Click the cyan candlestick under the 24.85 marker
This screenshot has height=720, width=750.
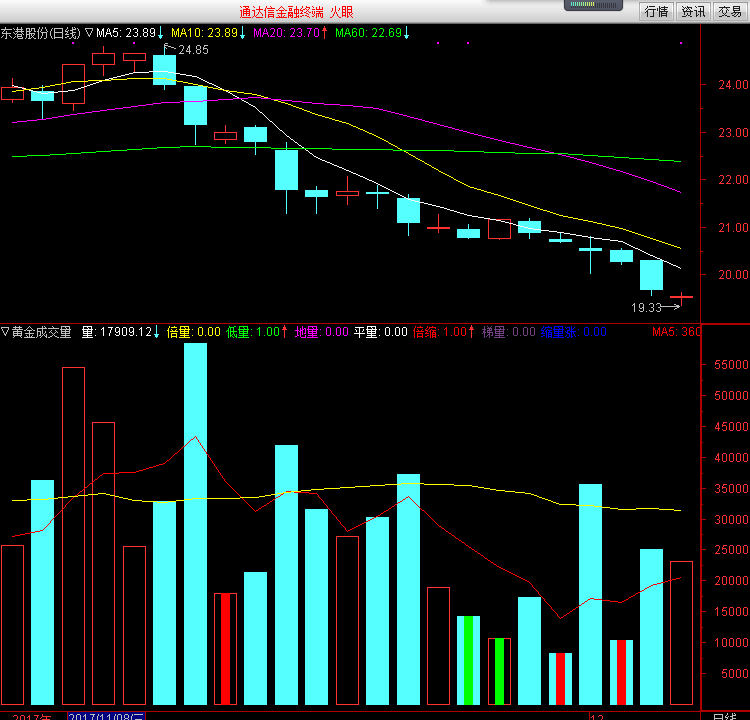coord(165,70)
